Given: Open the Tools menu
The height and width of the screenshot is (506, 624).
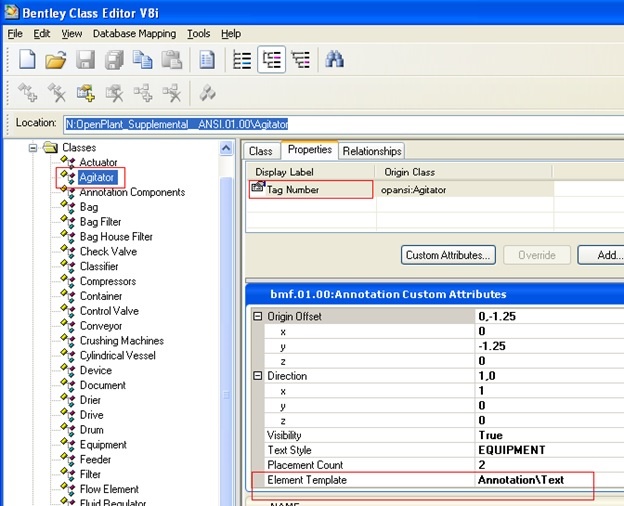Looking at the screenshot, I should coord(199,34).
